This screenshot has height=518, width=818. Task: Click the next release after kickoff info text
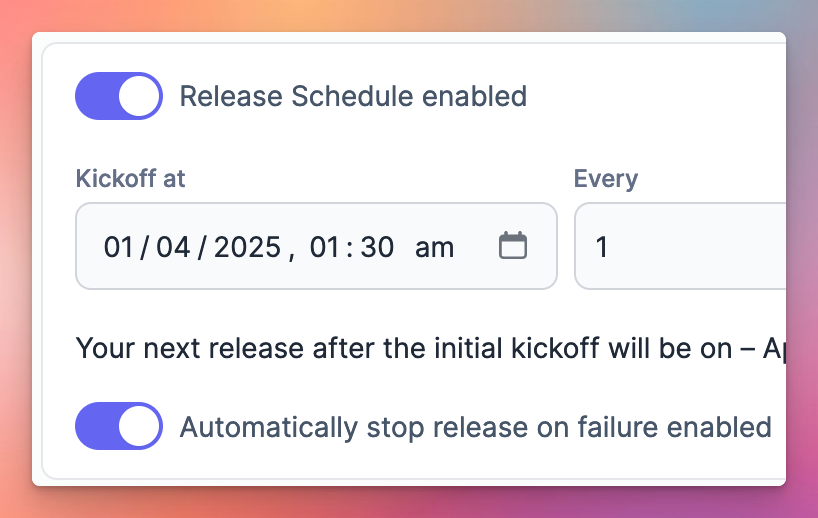tap(430, 348)
